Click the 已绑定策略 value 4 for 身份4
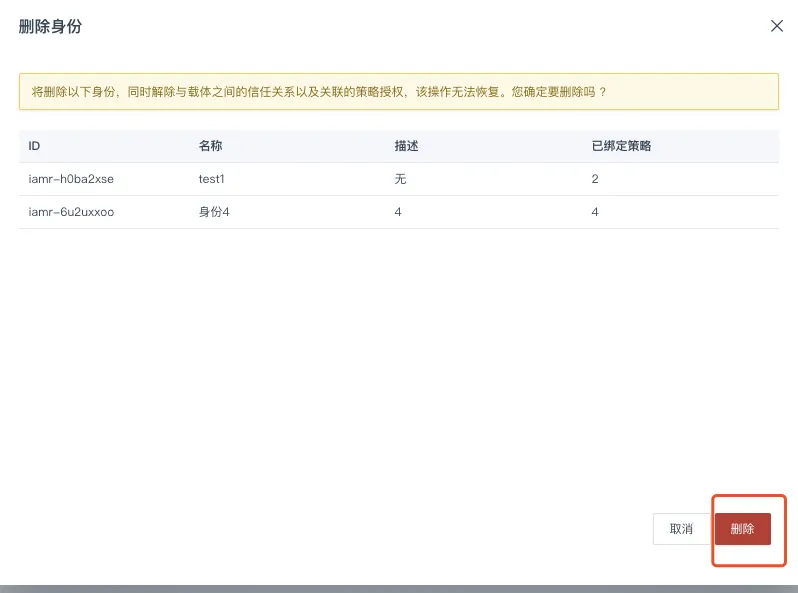 click(x=595, y=212)
